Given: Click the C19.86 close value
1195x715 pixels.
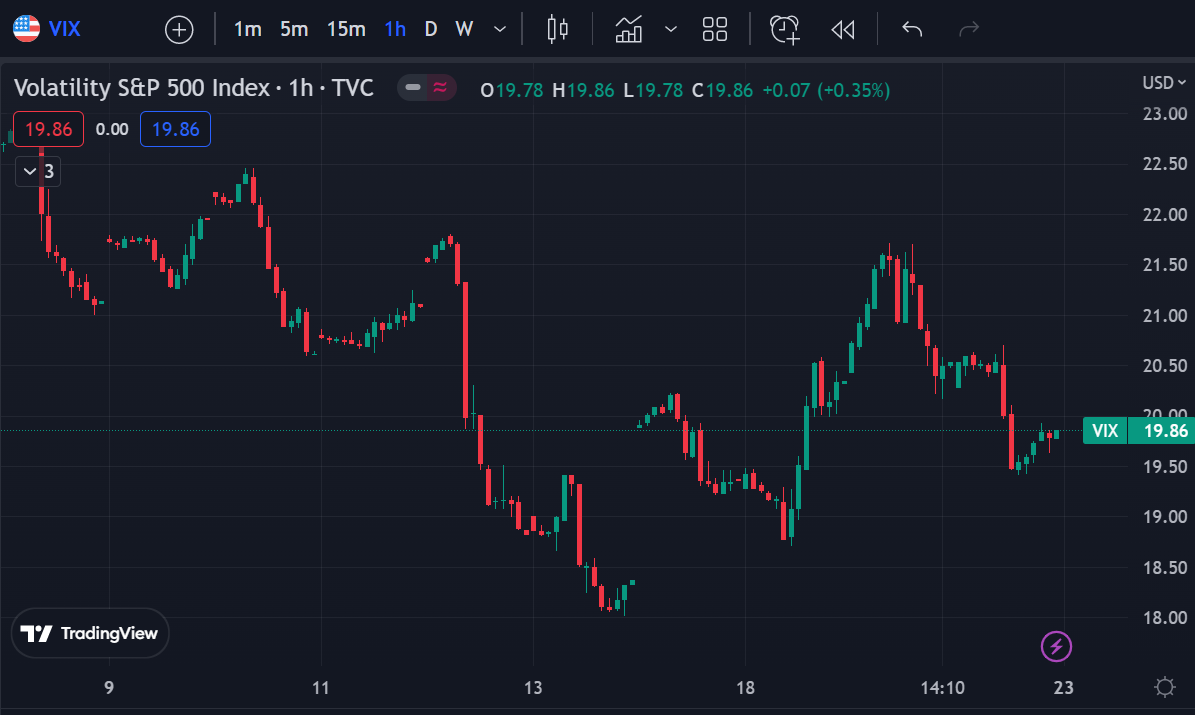Looking at the screenshot, I should [x=722, y=91].
